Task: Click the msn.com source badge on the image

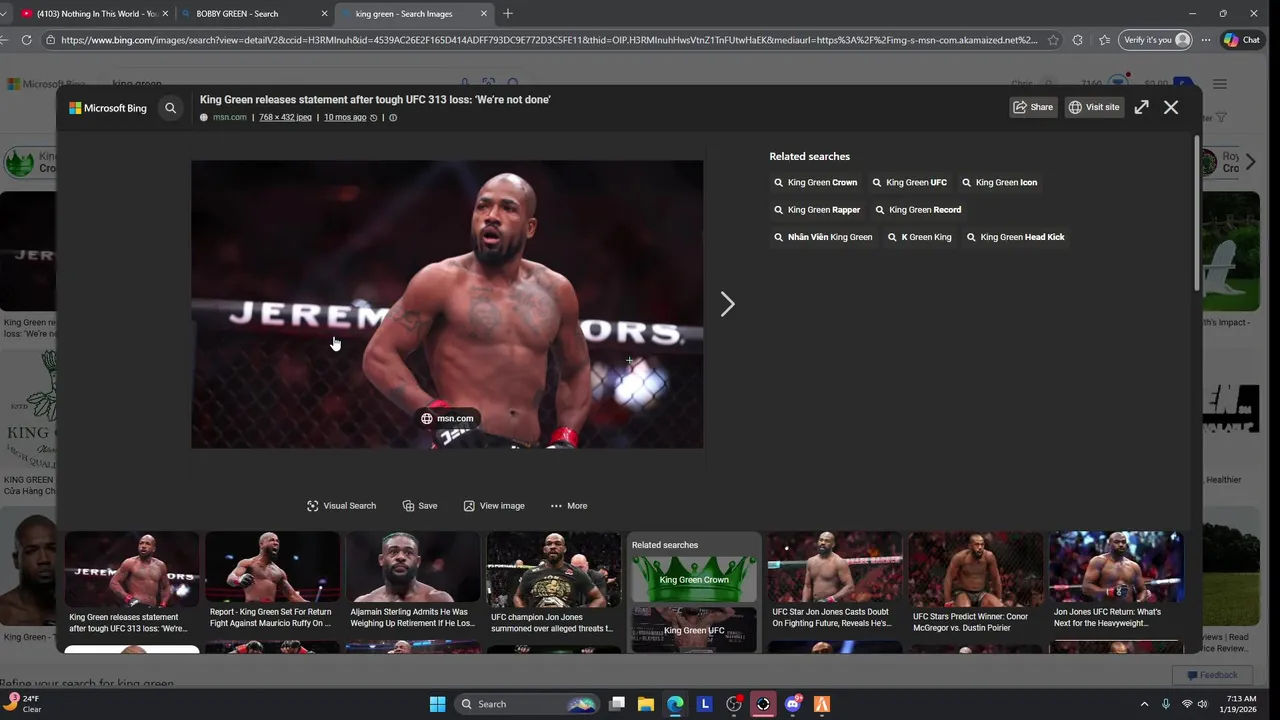Action: coord(447,418)
